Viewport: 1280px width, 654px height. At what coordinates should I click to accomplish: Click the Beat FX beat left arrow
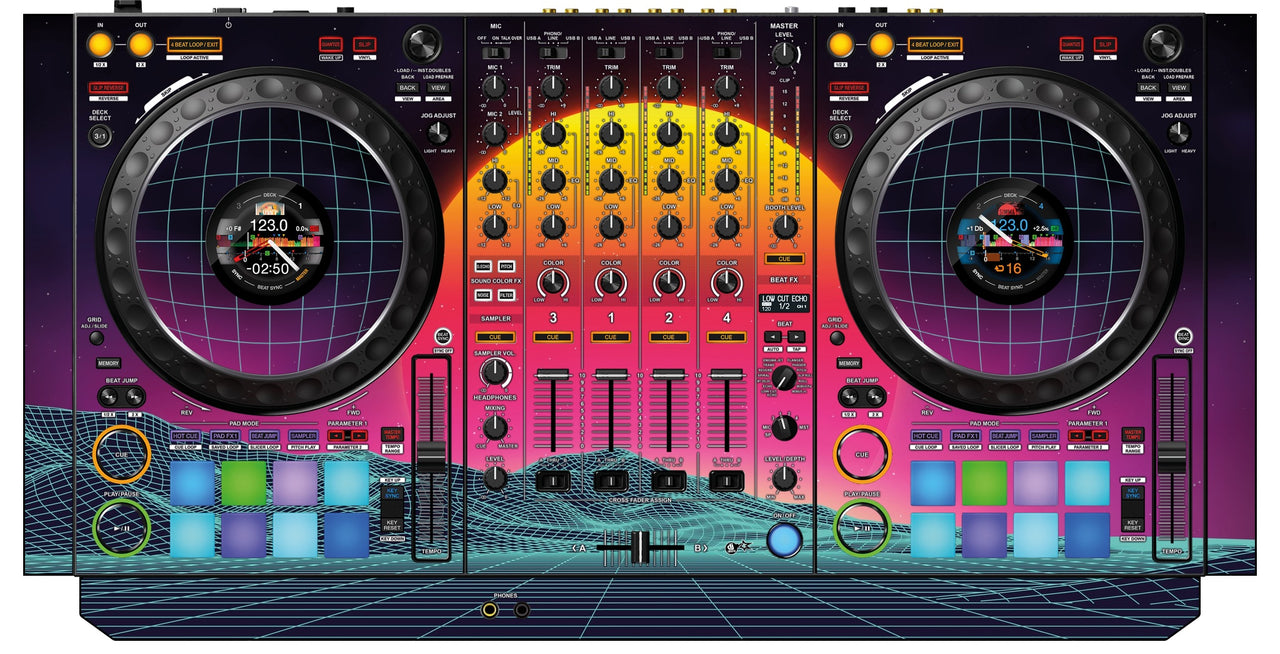772,337
